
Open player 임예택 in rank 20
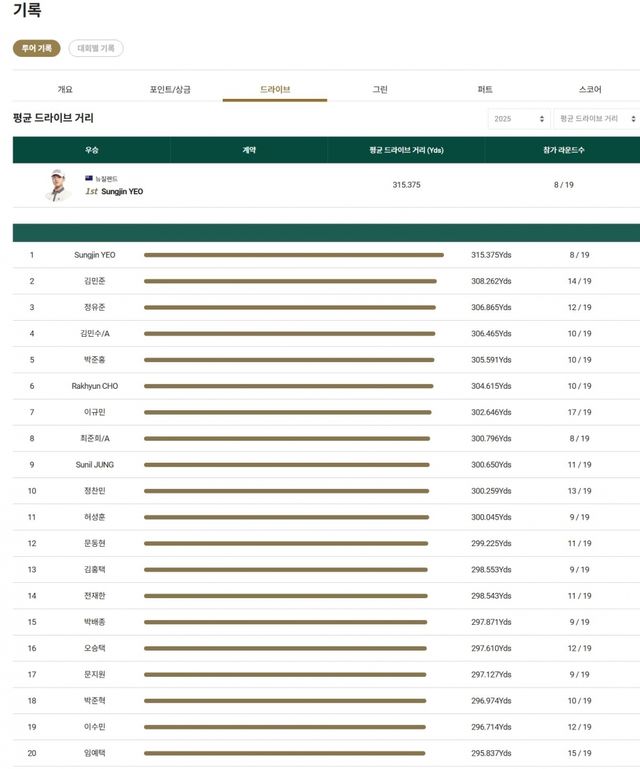click(x=95, y=753)
